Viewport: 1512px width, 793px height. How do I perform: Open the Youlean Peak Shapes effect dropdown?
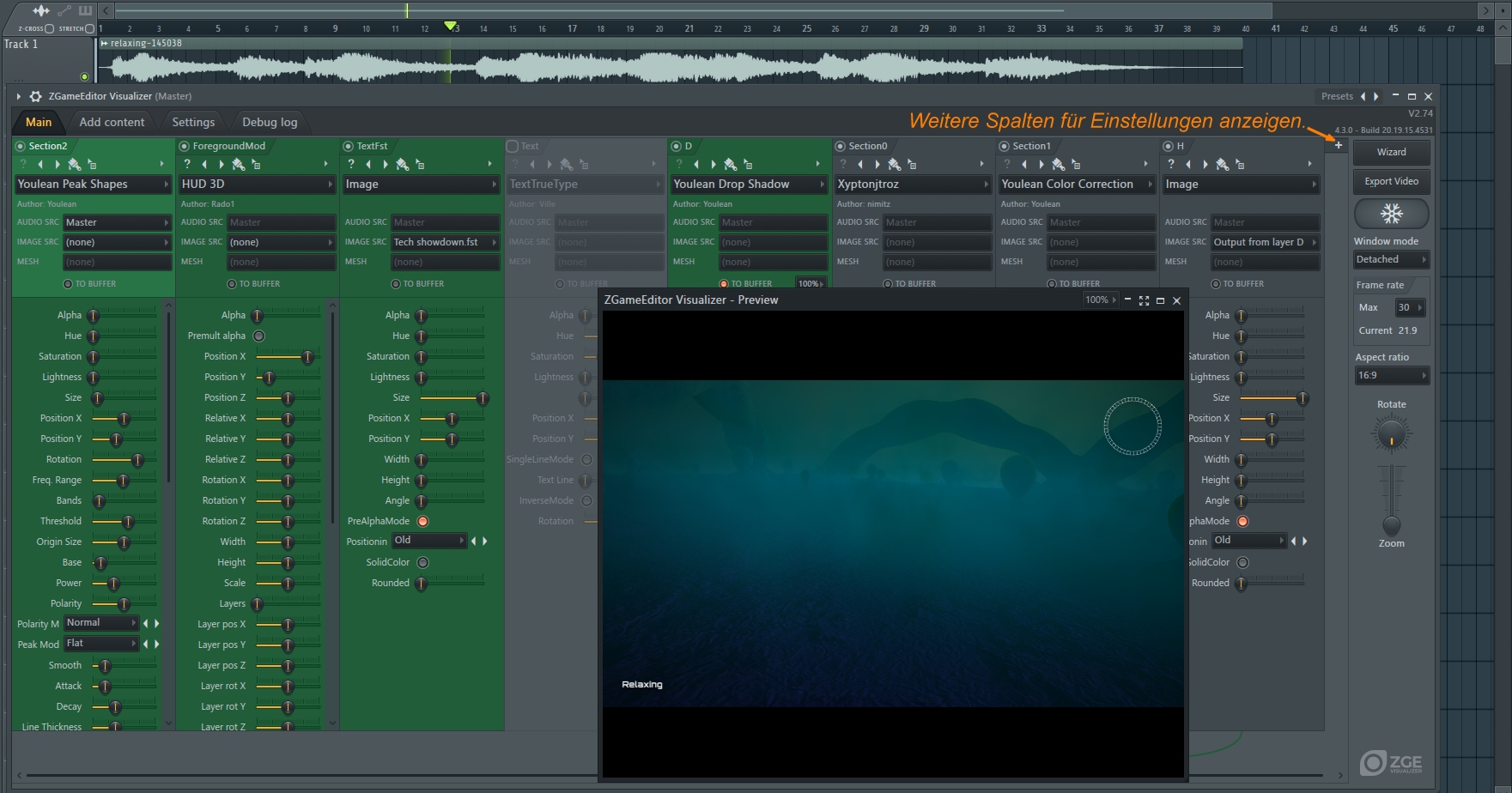[93, 185]
